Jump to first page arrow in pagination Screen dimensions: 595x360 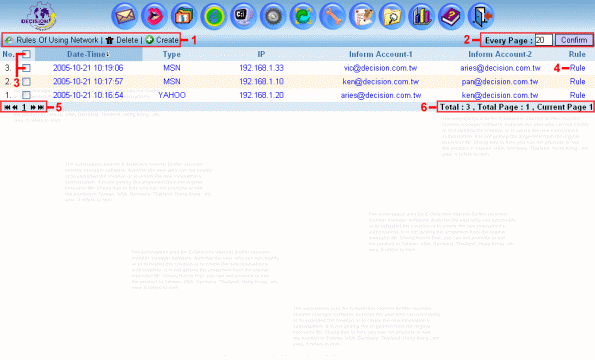tap(7, 107)
